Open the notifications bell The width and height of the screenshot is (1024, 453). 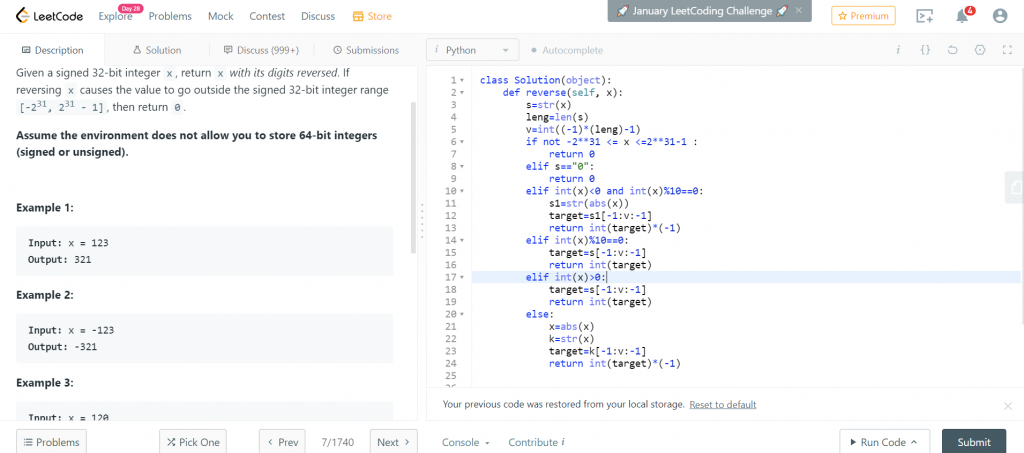point(962,16)
